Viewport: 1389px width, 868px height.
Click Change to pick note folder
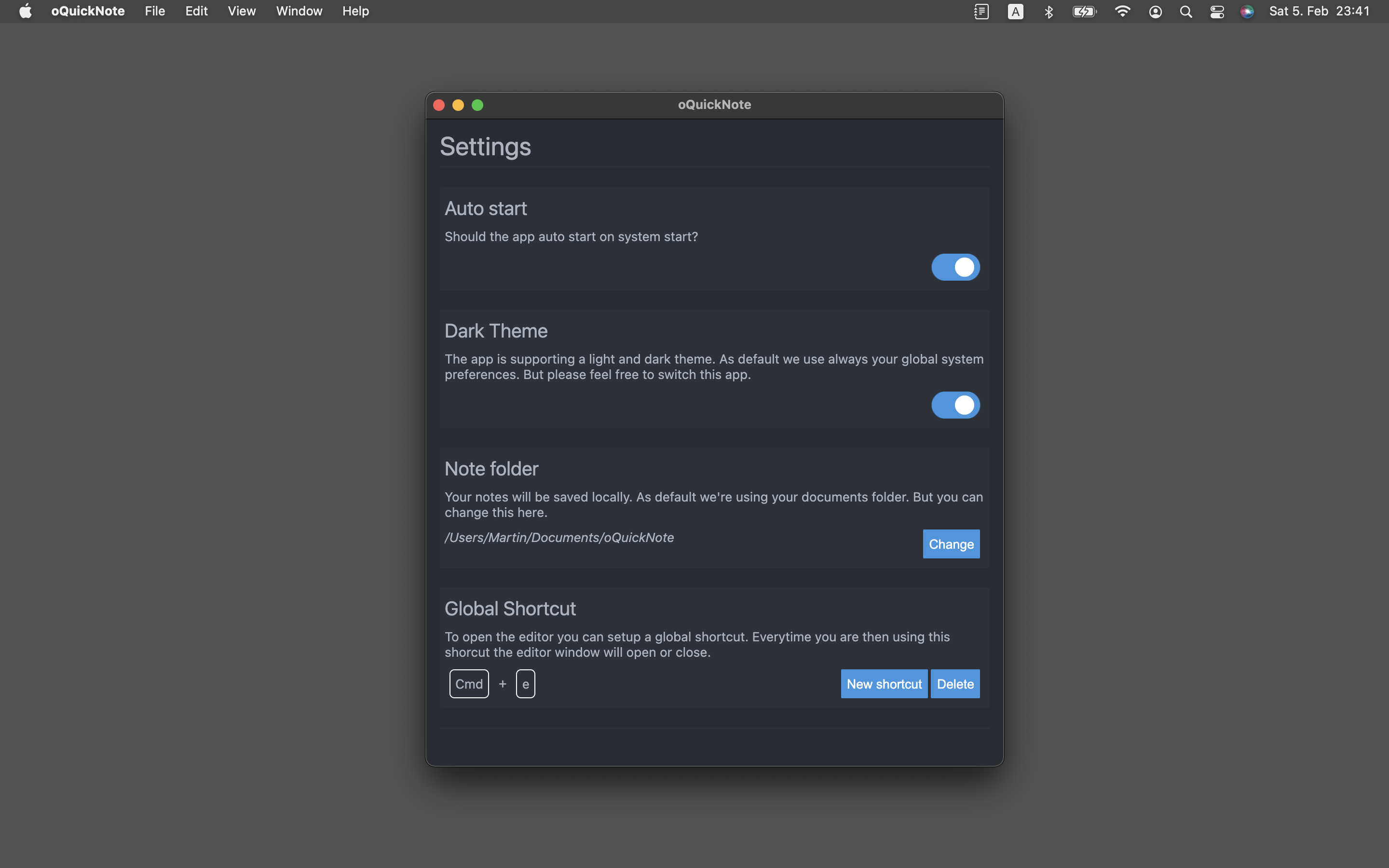click(951, 543)
